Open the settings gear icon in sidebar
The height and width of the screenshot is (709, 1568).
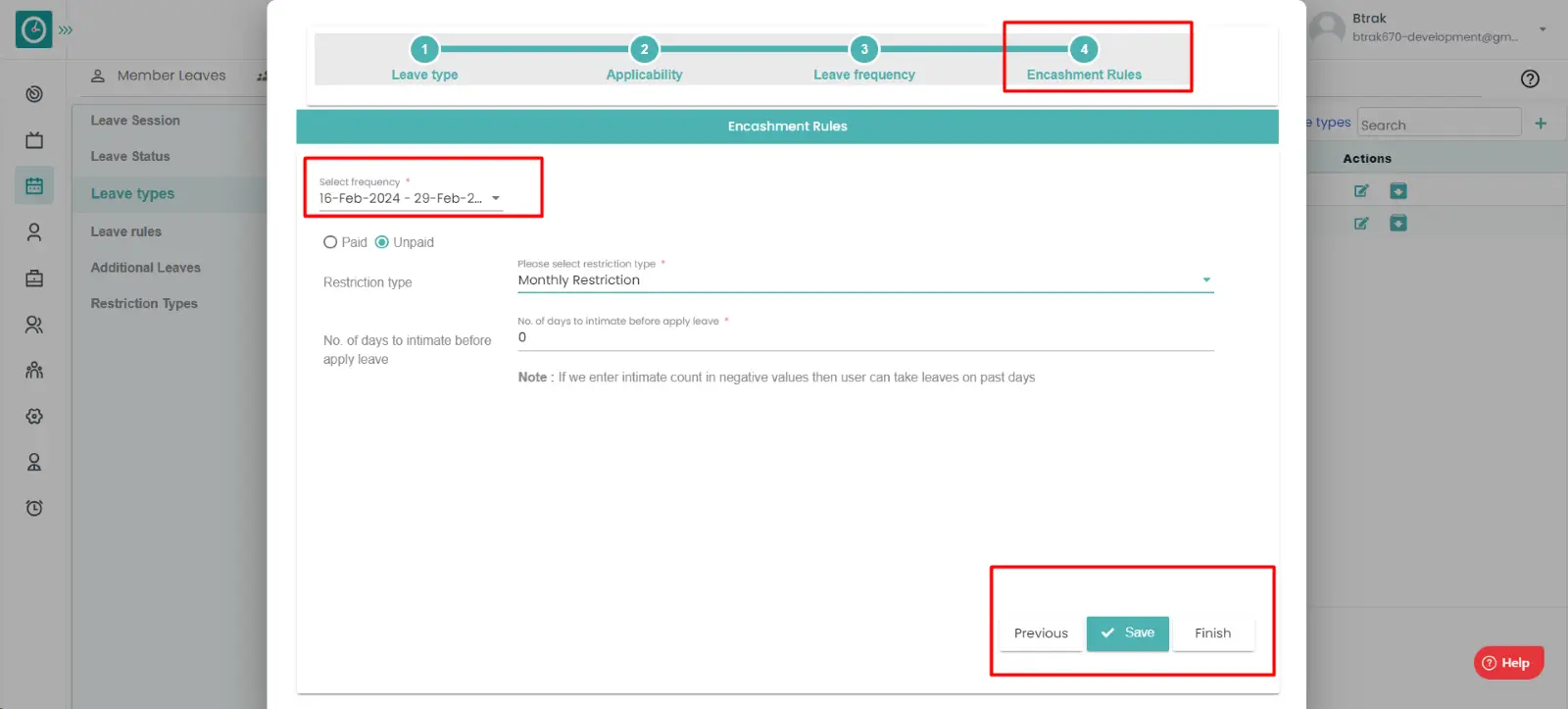[34, 416]
